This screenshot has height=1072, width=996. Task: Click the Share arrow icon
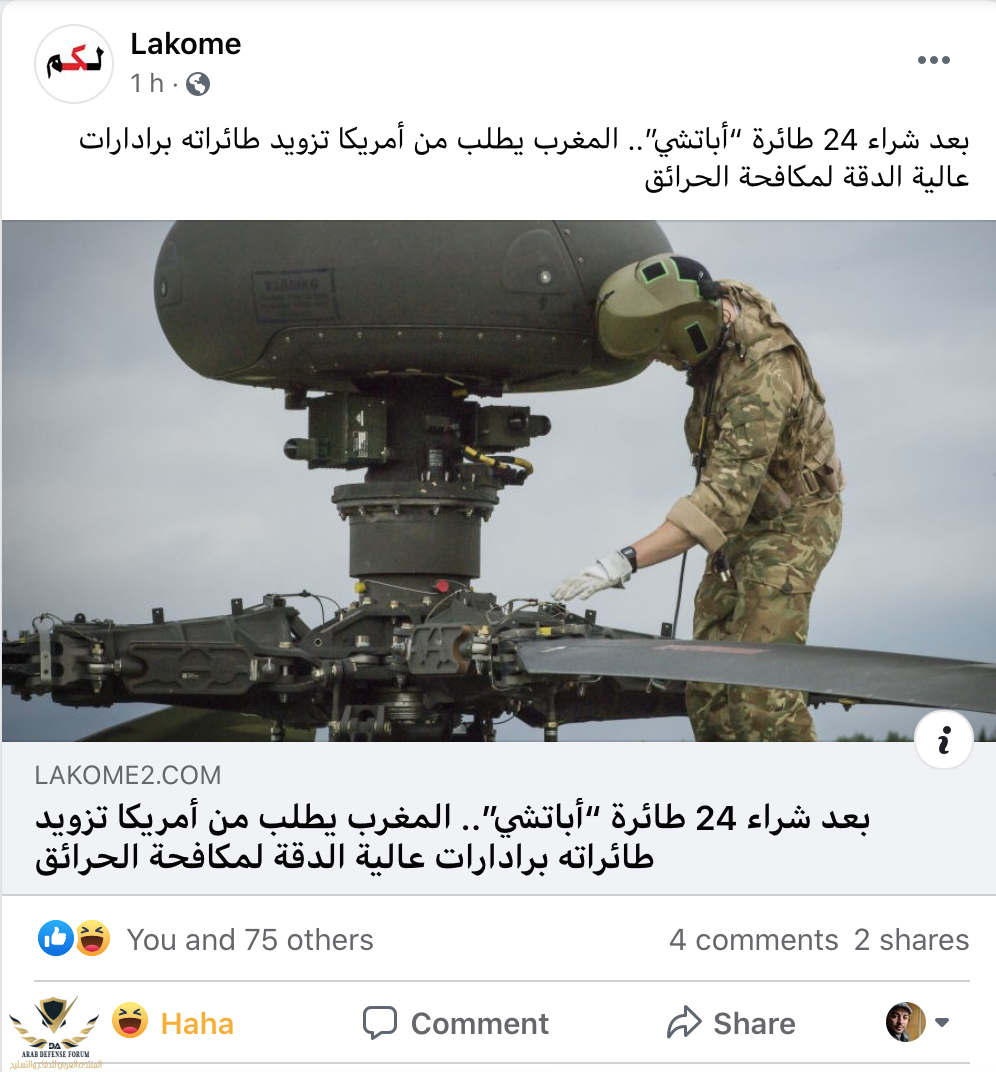coord(684,1023)
